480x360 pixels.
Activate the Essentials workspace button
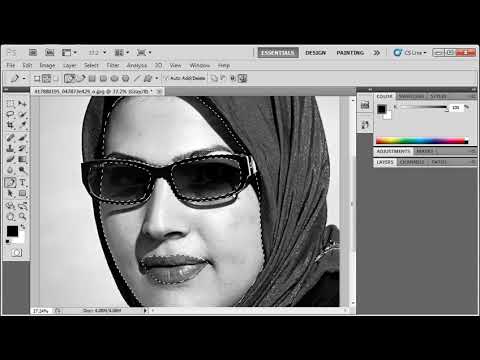278,53
